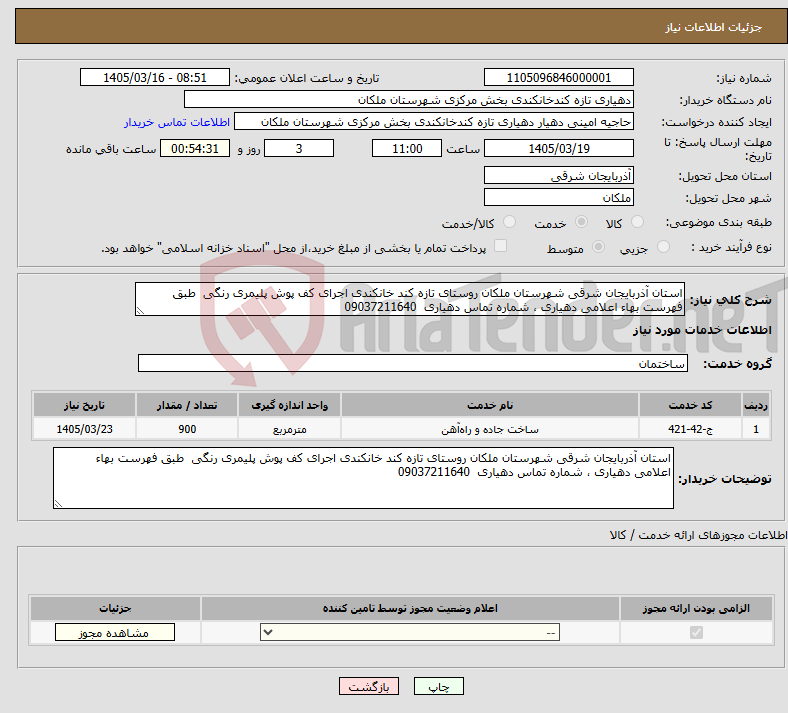Click the quantity cell 900
The width and height of the screenshot is (788, 713).
(x=187, y=429)
